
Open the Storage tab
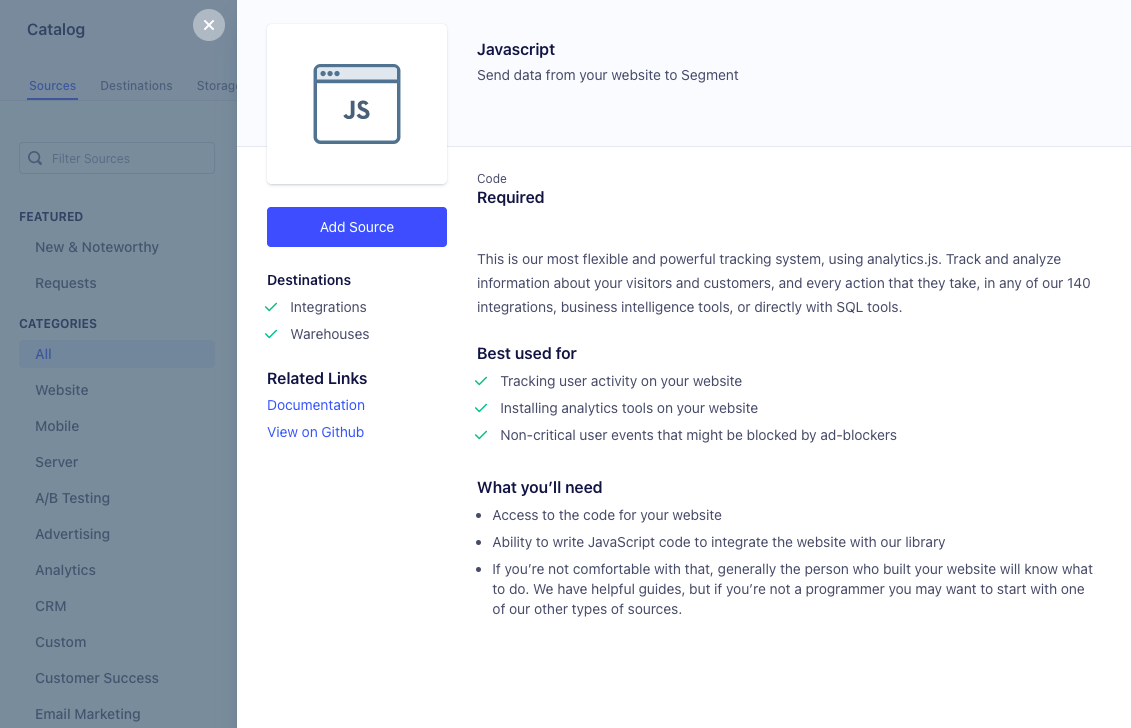pos(216,86)
